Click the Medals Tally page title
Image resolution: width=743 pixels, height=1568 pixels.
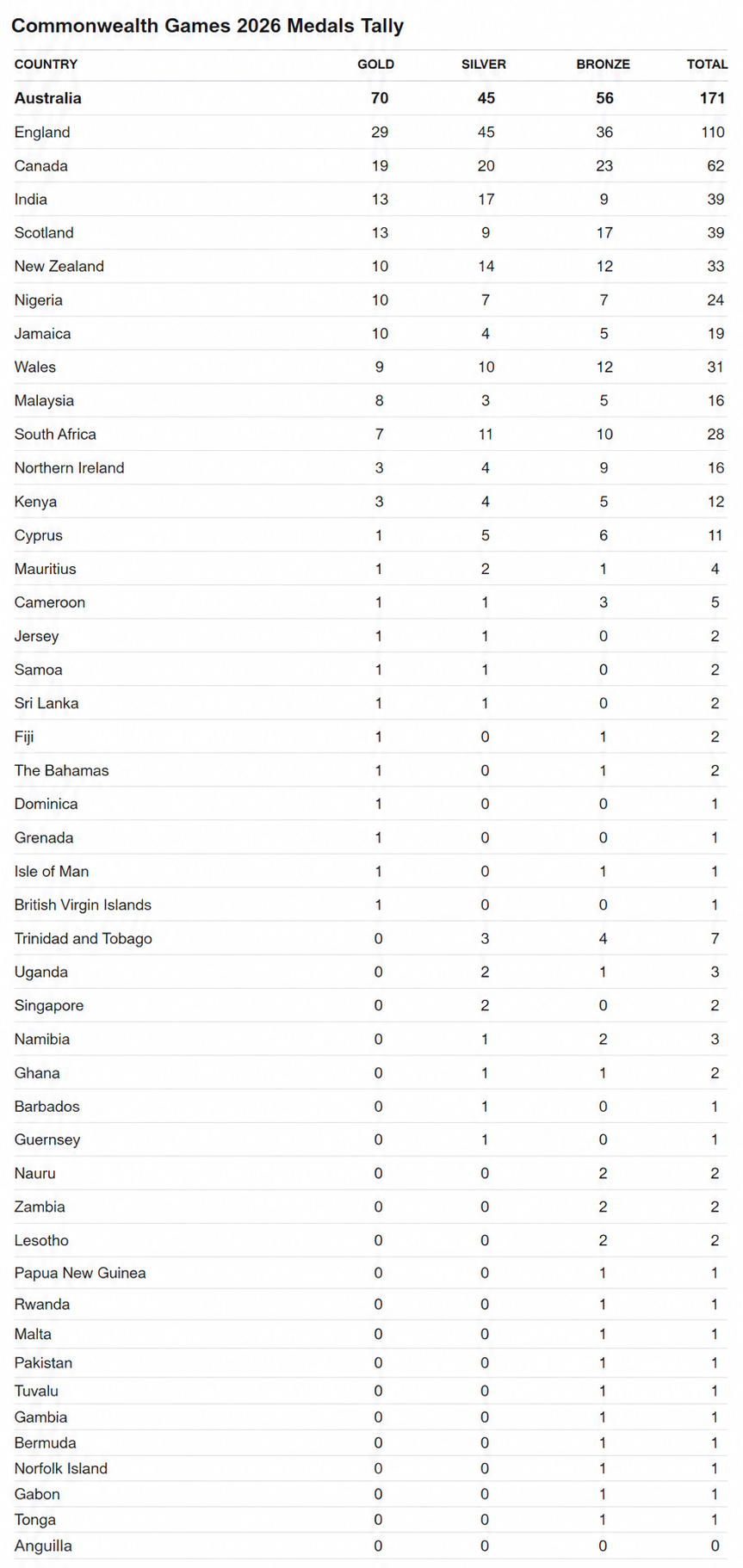[x=207, y=26]
